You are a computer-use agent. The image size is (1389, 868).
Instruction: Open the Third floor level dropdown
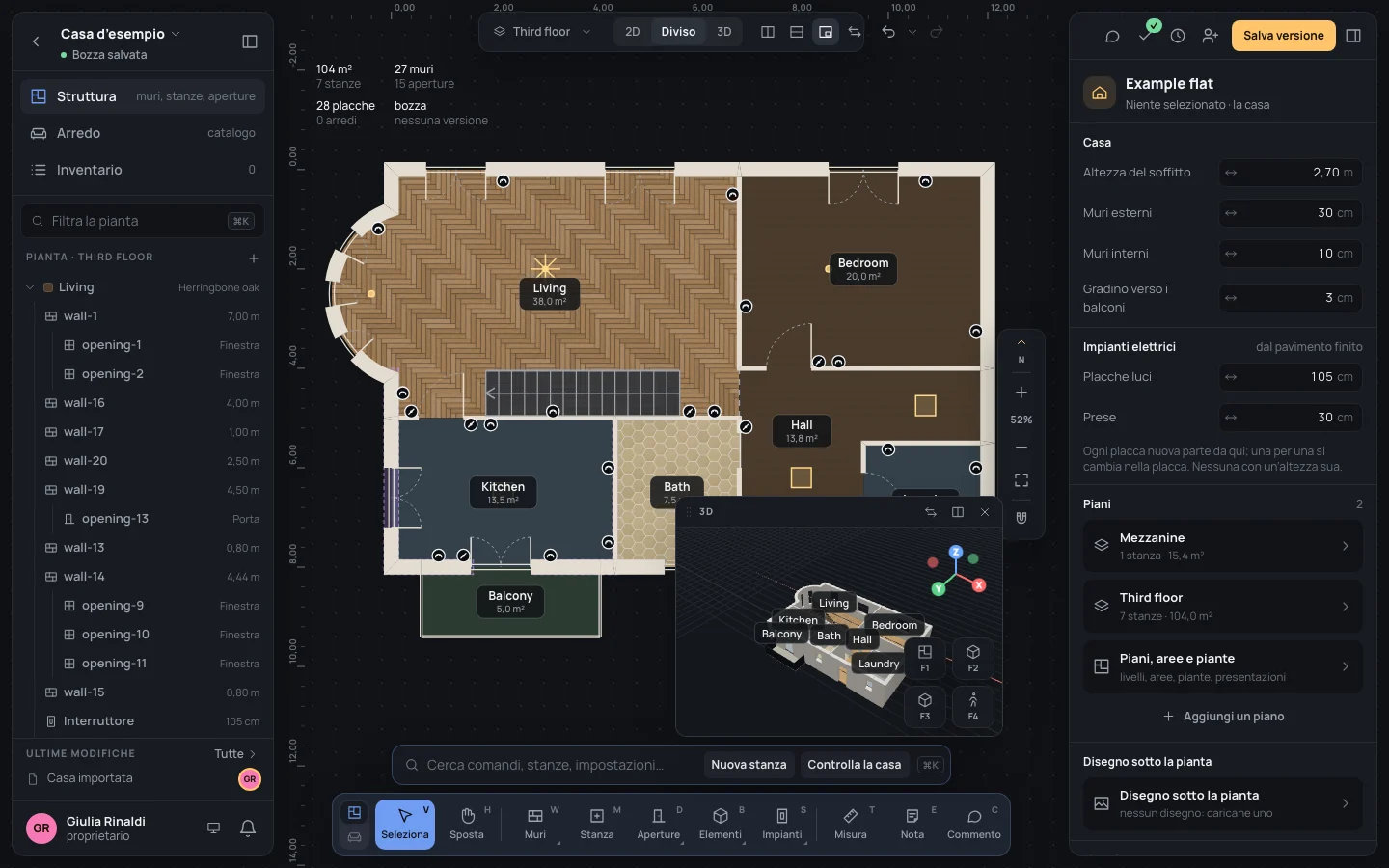pos(542,32)
